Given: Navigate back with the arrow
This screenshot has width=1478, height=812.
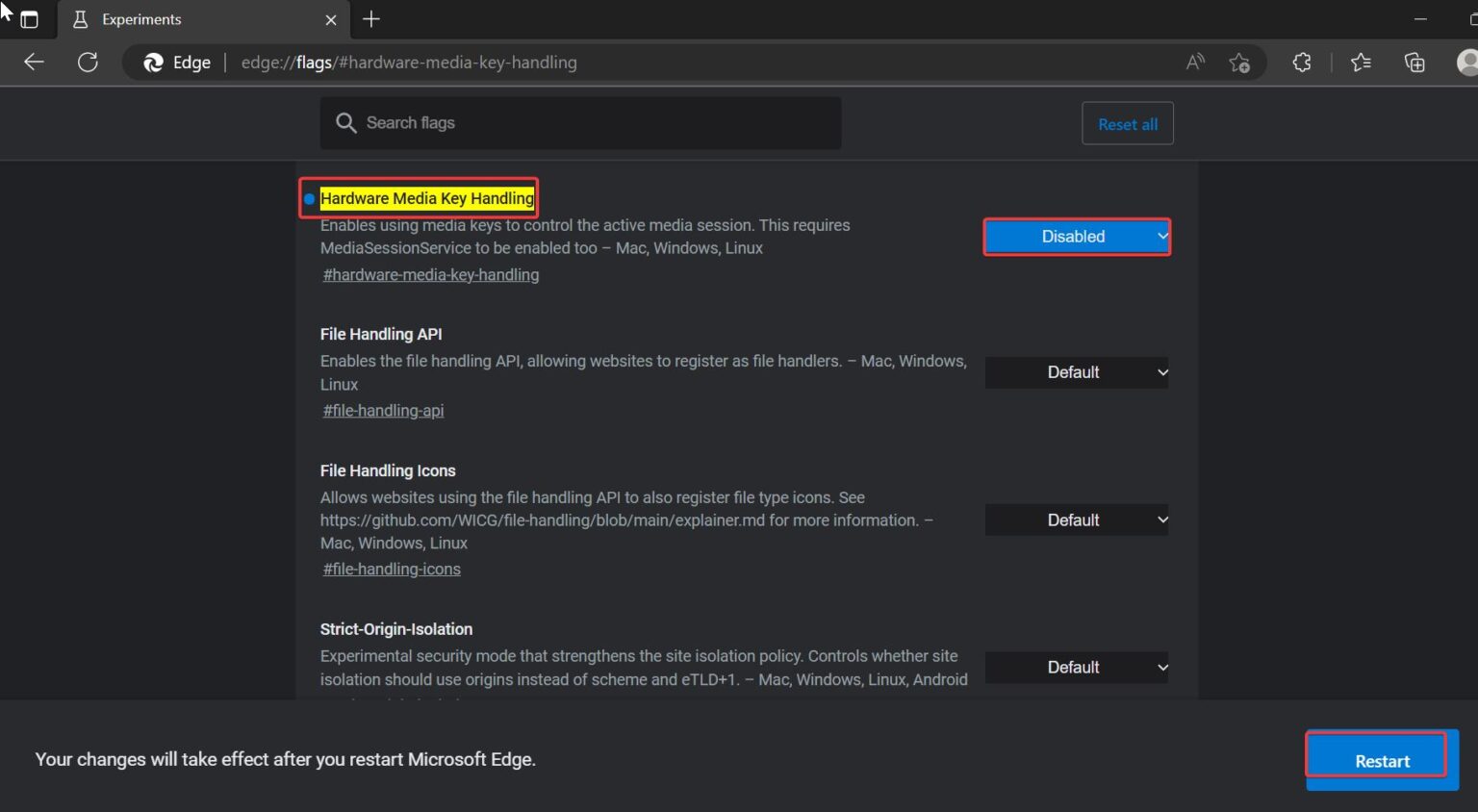Looking at the screenshot, I should click(x=34, y=62).
